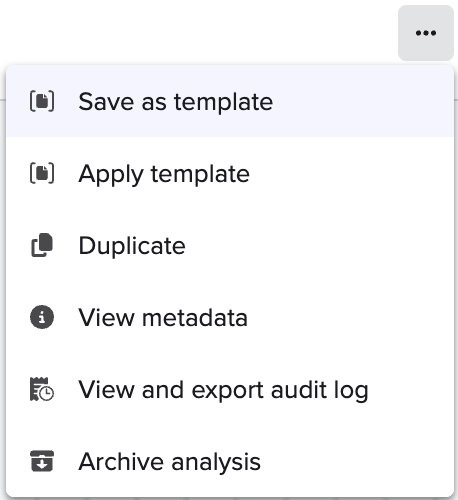Click the Archive analysis box icon
The image size is (458, 500).
coord(42,461)
